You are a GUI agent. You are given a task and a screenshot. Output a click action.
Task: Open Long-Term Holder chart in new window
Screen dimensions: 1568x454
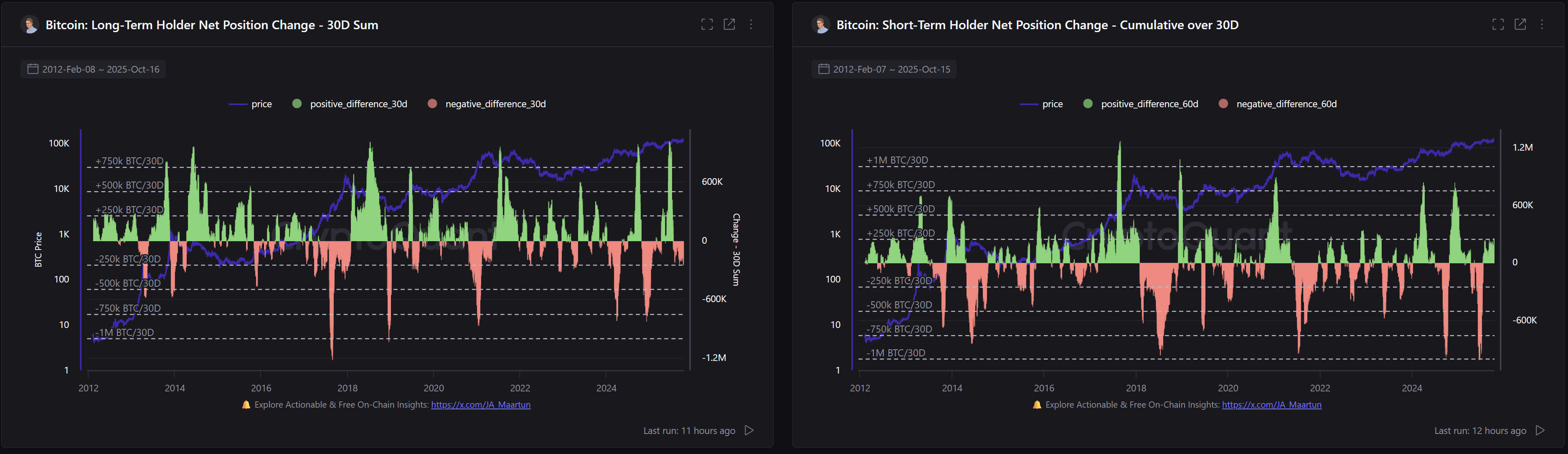pyautogui.click(x=729, y=24)
